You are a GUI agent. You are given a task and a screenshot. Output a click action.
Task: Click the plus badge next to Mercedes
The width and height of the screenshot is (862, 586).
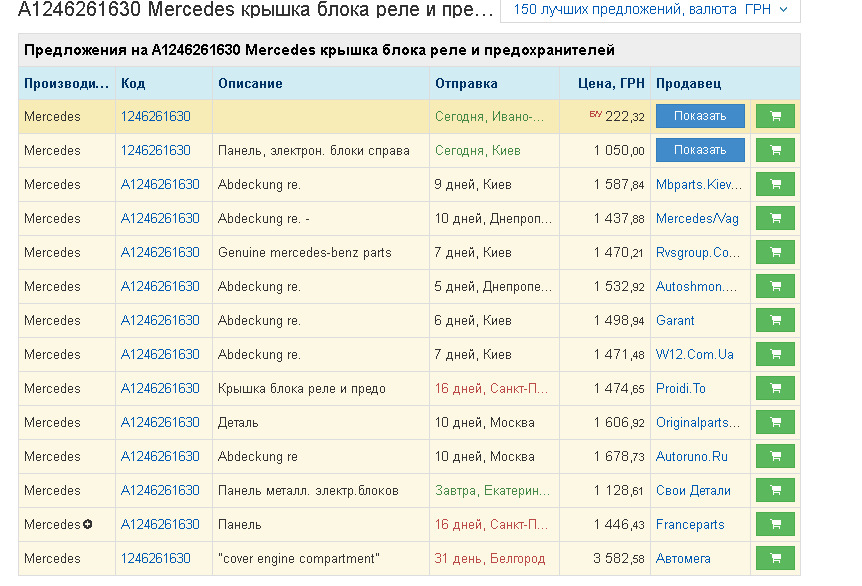point(87,524)
